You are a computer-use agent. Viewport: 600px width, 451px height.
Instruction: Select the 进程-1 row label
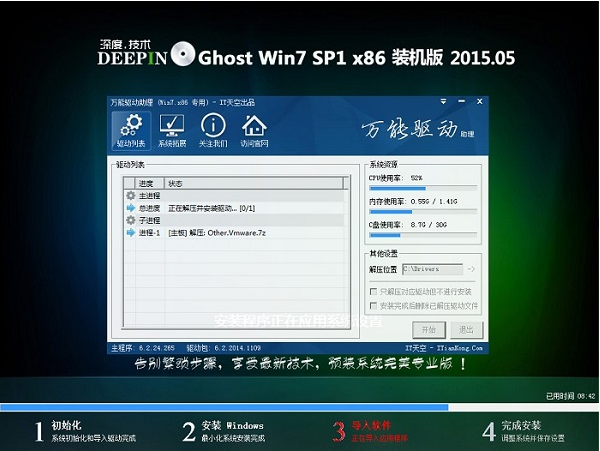coord(149,233)
